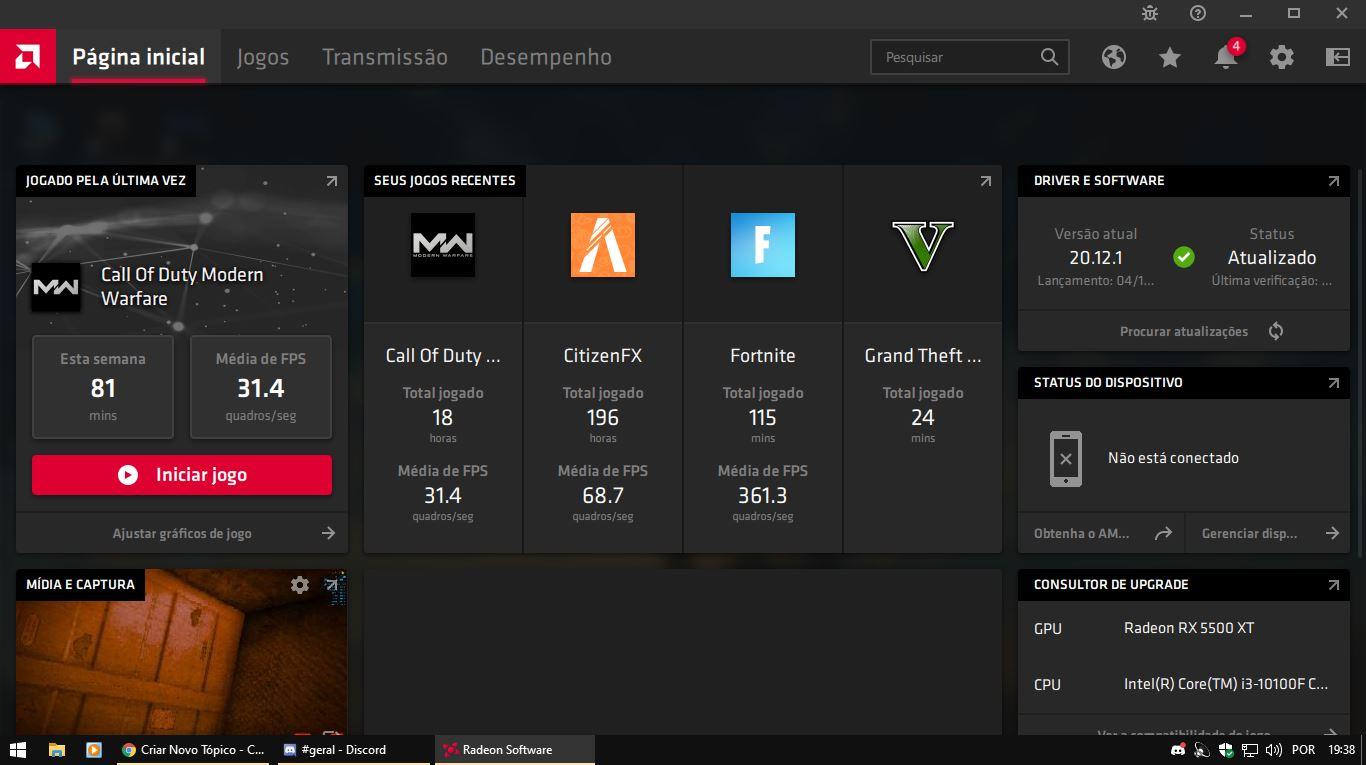Click the POR language indicator
Screen dimensions: 1366x765
coord(1303,749)
